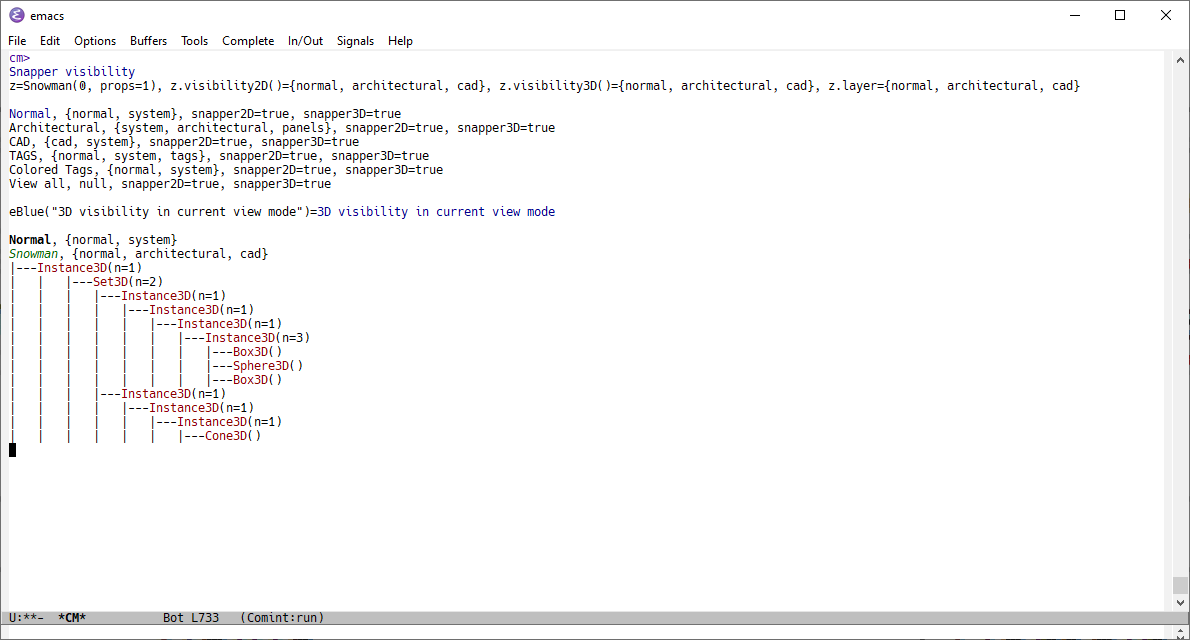
Task: Click the 'Instance3D(n=3)' tree node
Action: click(x=257, y=338)
